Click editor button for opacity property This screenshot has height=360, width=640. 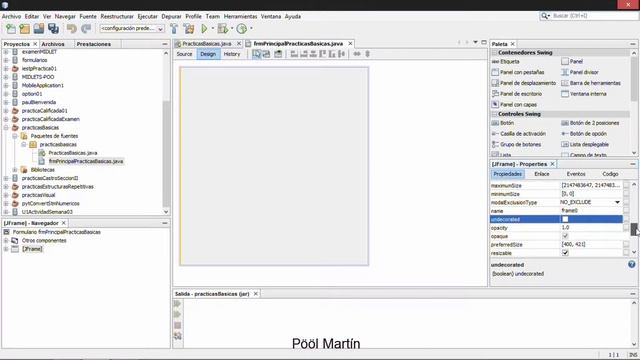(x=626, y=228)
